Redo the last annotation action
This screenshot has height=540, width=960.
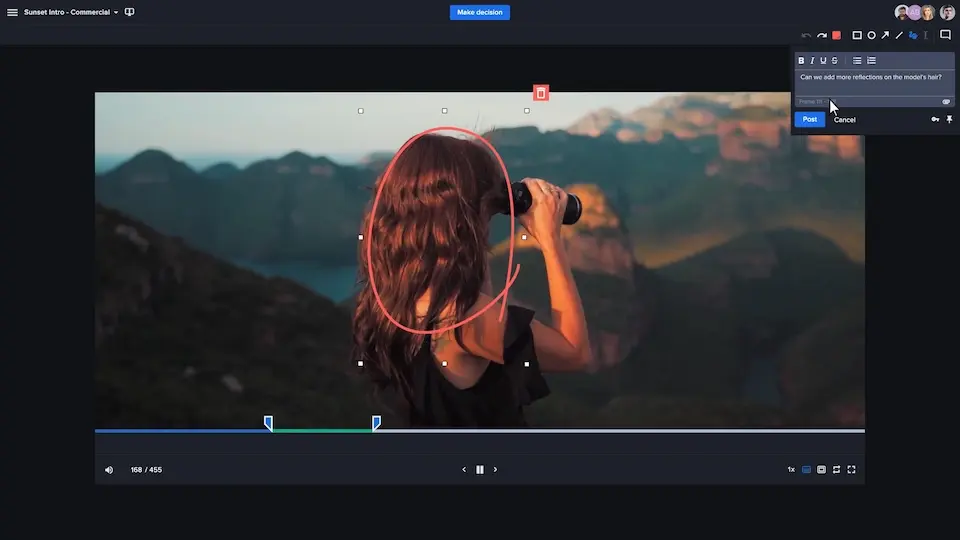pyautogui.click(x=822, y=35)
